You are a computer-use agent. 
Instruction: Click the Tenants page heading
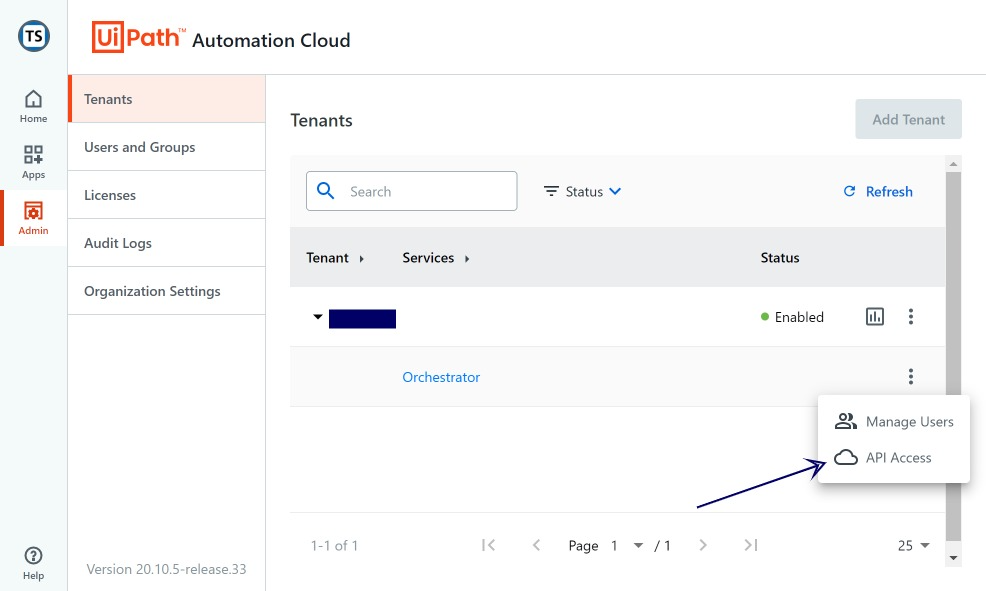(321, 120)
